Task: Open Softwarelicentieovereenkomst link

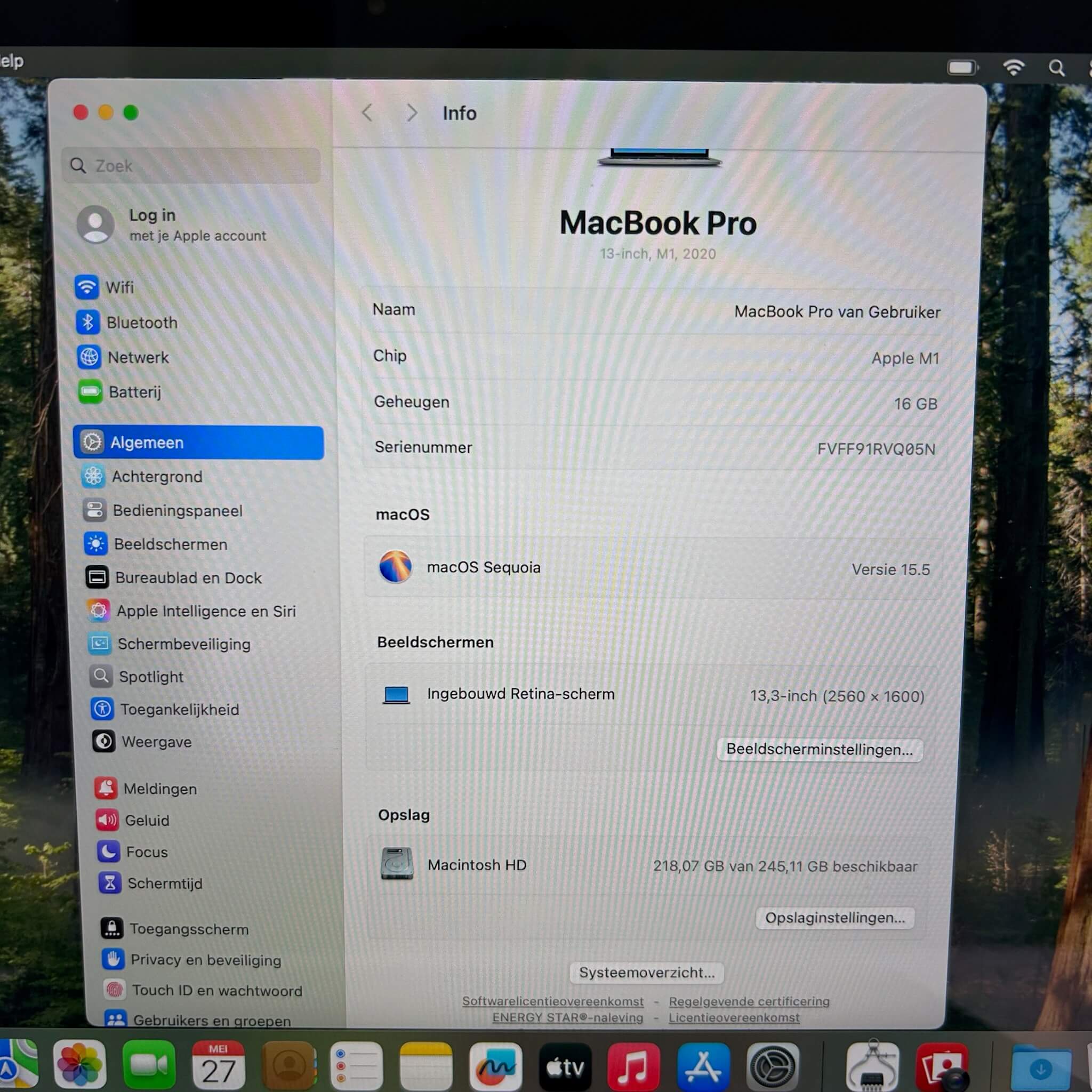Action: (x=553, y=1001)
